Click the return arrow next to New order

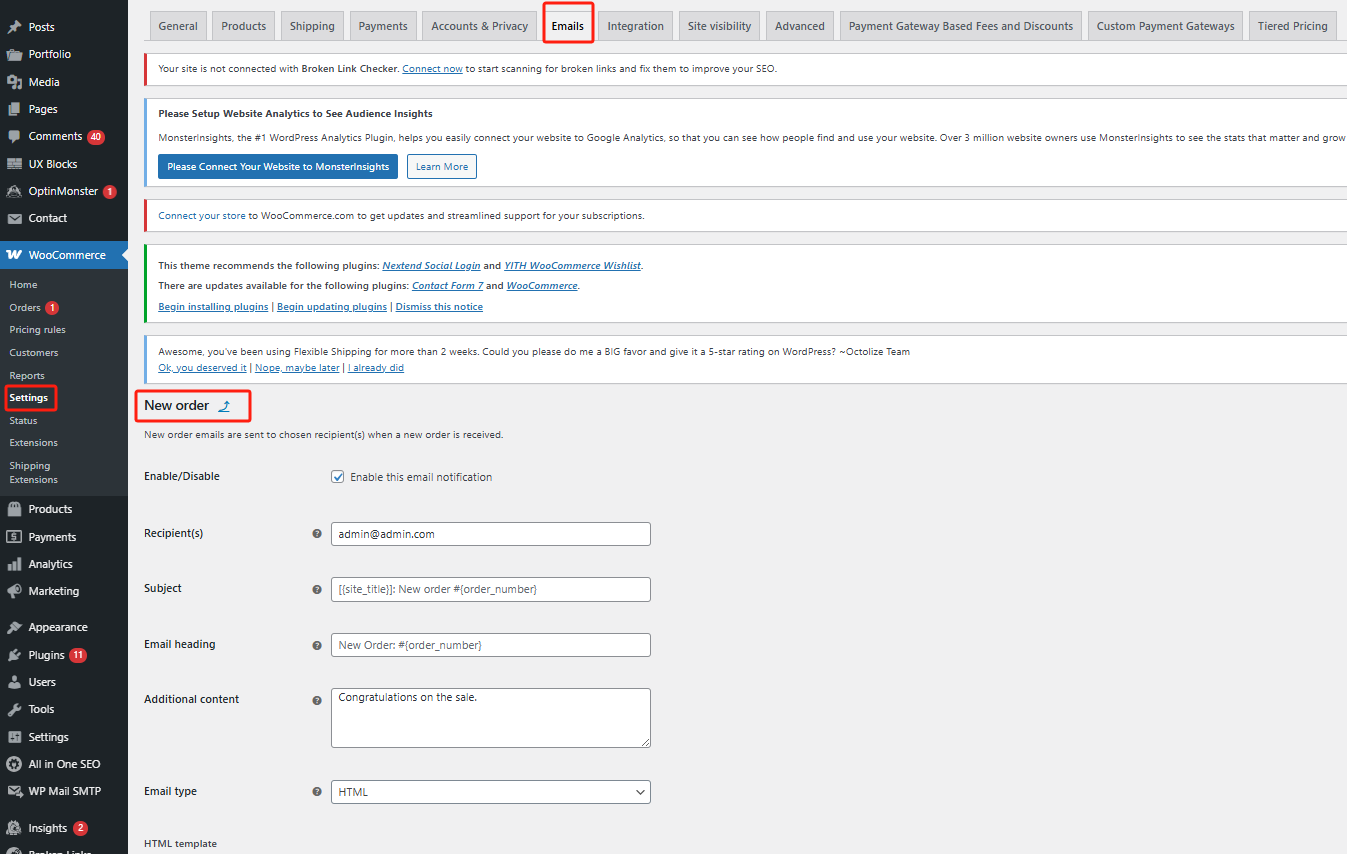point(225,406)
